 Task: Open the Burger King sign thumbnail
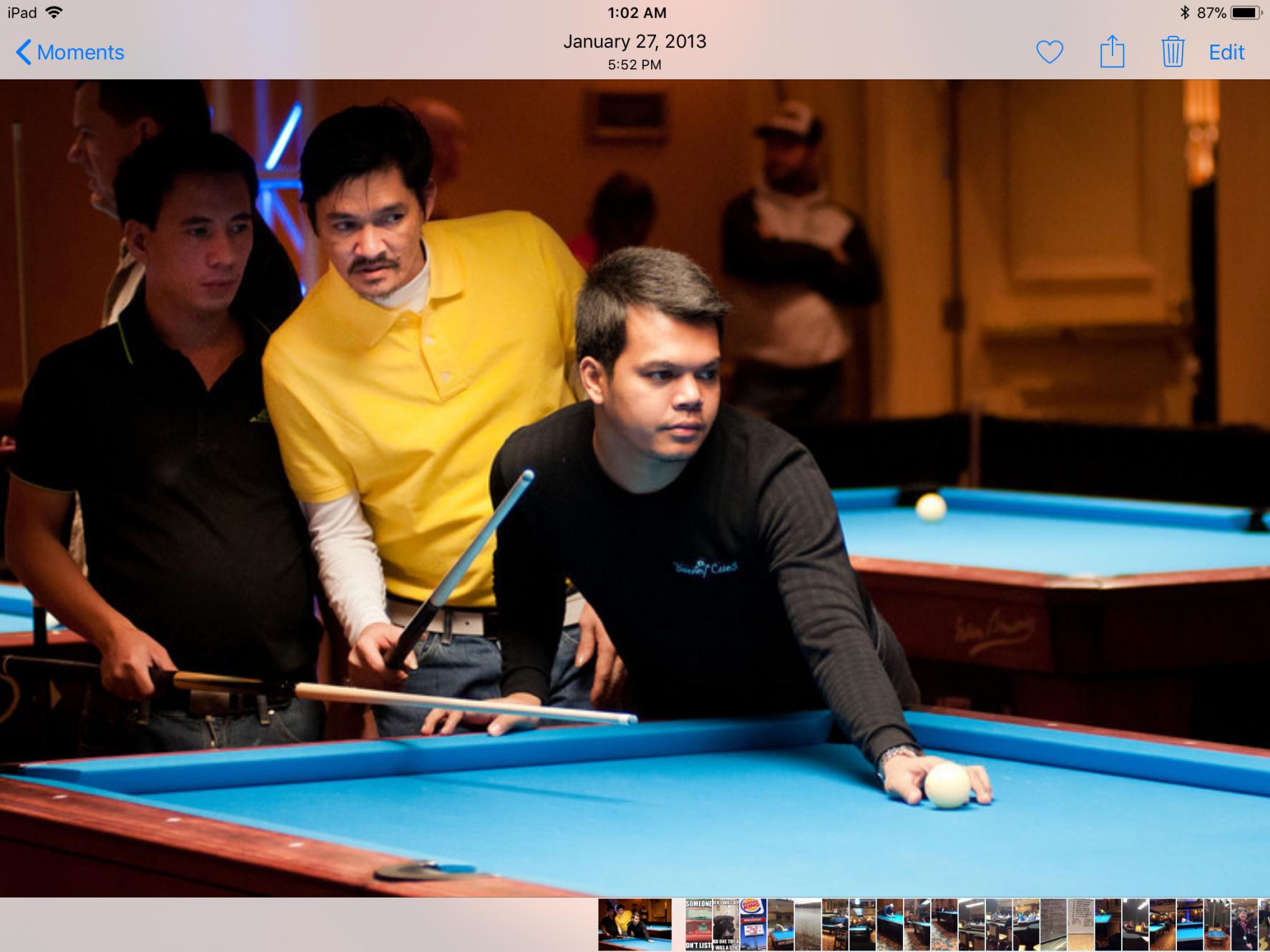tap(753, 925)
